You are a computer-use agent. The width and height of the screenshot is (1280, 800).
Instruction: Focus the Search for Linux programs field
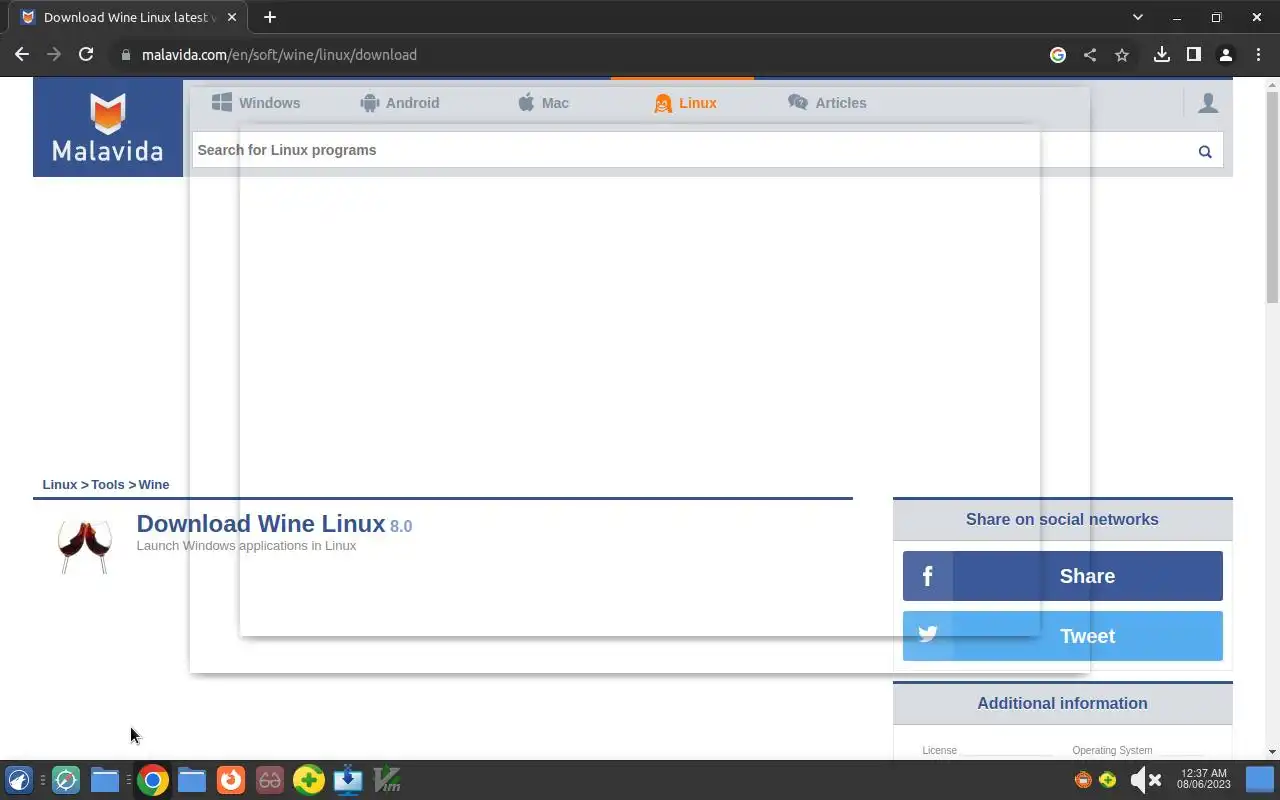tap(690, 150)
